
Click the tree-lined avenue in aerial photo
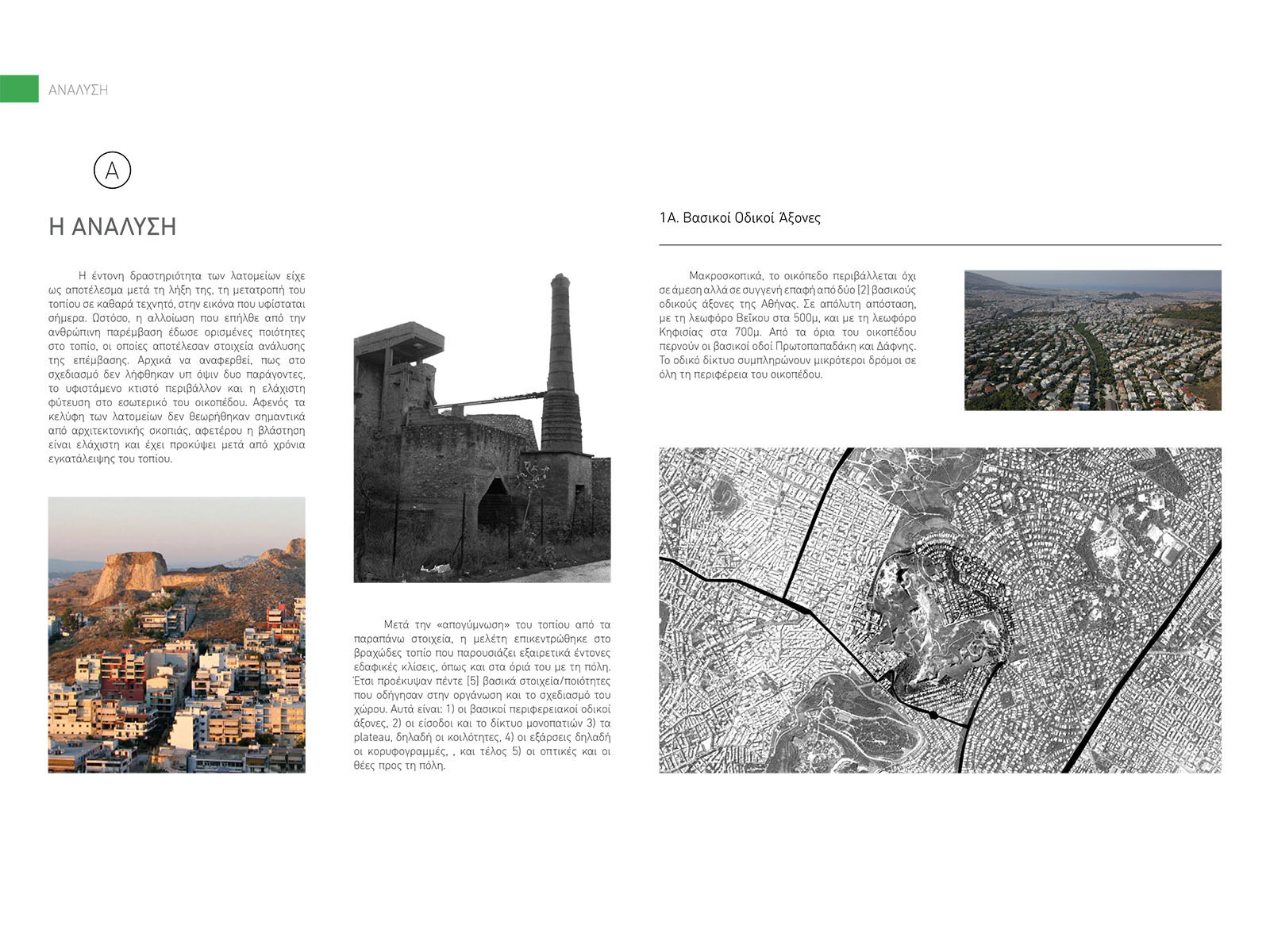[x=1091, y=357]
